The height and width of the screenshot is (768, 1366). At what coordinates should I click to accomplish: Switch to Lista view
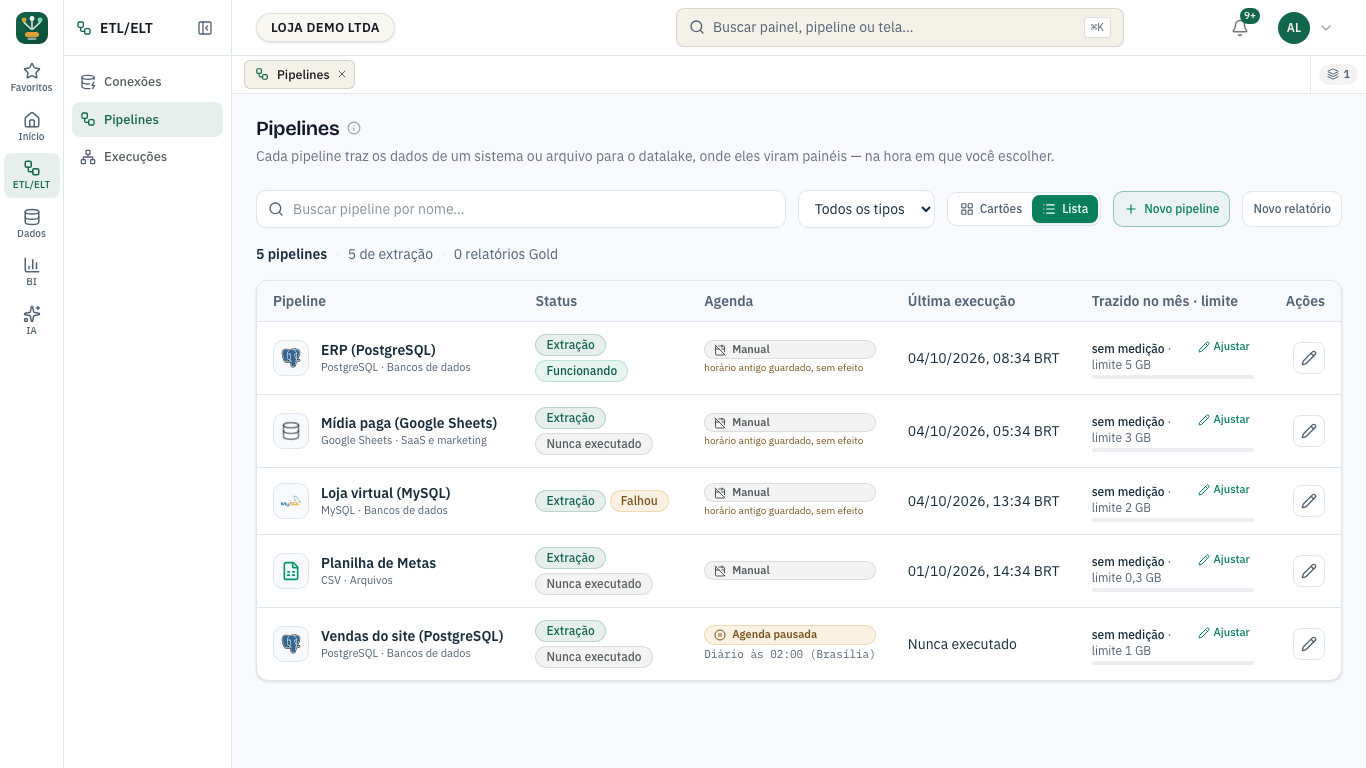point(1065,209)
